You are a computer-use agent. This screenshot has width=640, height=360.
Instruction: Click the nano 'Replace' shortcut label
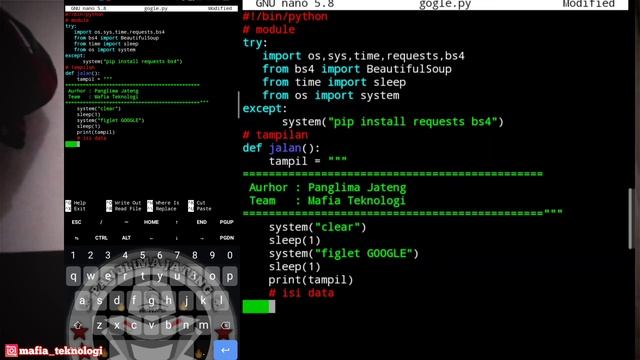166,209
